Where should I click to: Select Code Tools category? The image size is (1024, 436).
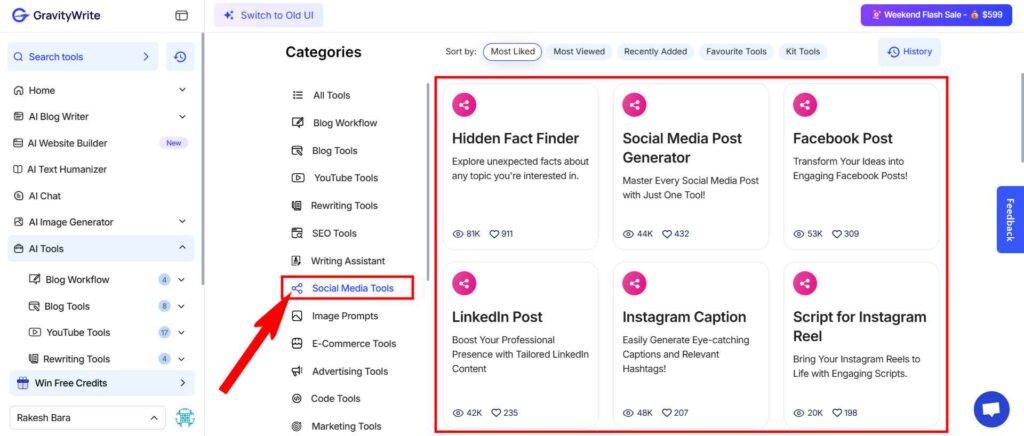[x=326, y=398]
